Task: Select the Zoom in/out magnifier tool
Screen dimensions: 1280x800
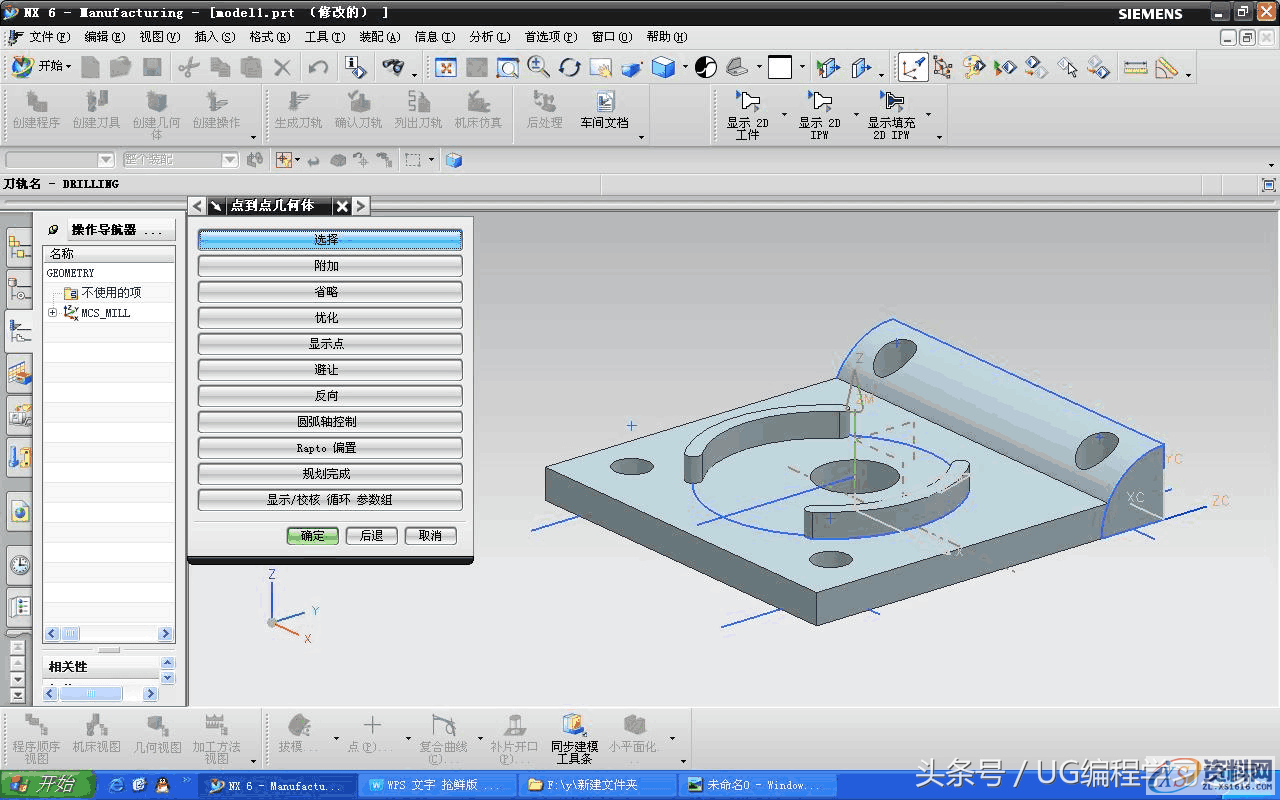Action: tap(538, 67)
